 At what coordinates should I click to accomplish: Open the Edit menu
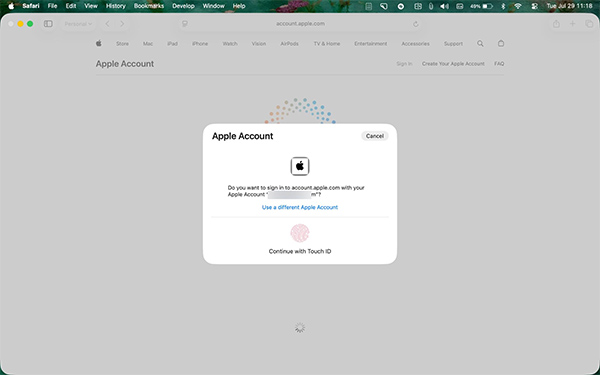71,6
